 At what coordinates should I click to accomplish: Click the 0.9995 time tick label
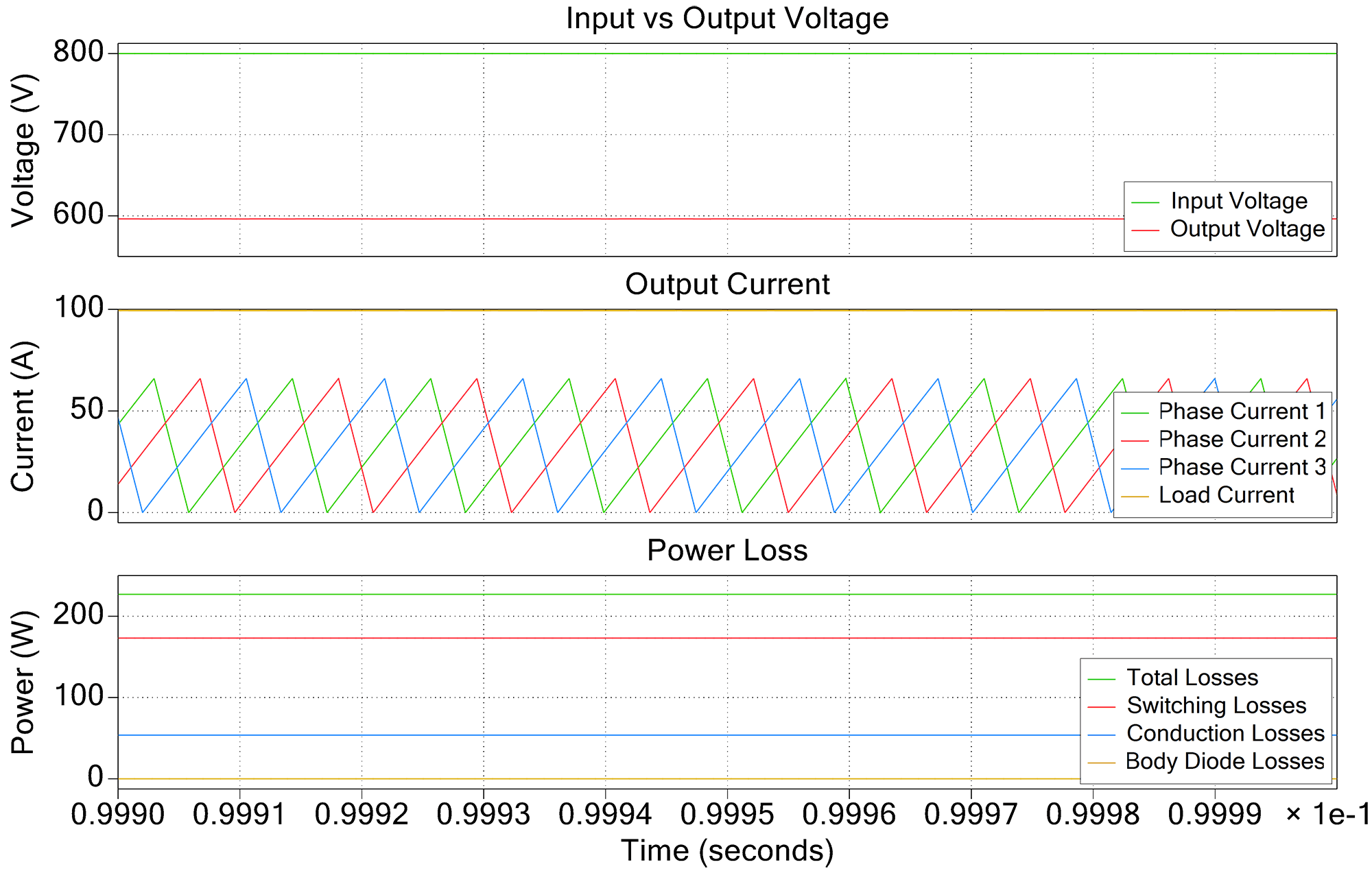point(727,815)
